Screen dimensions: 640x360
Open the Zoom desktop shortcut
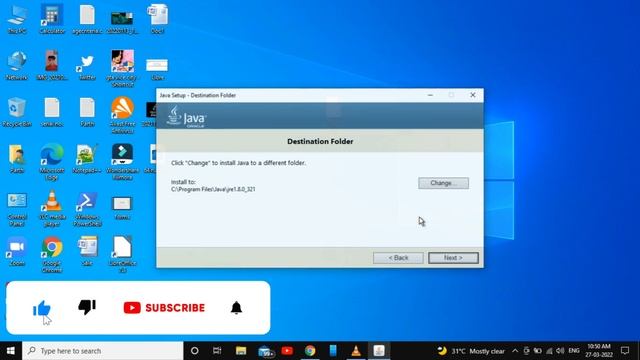point(17,252)
